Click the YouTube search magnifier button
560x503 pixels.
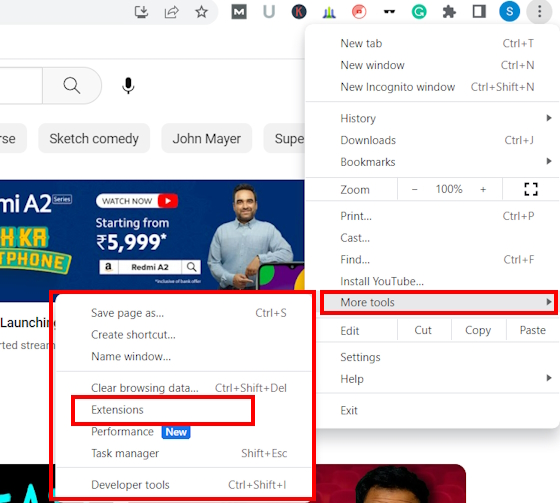(72, 86)
